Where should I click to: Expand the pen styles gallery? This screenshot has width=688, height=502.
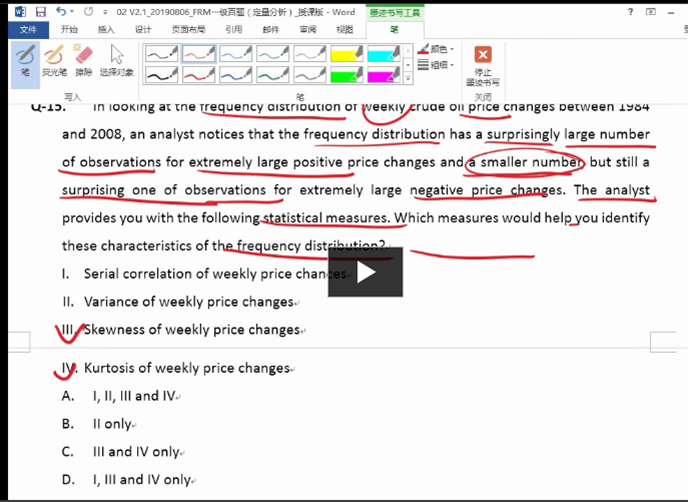pos(407,76)
